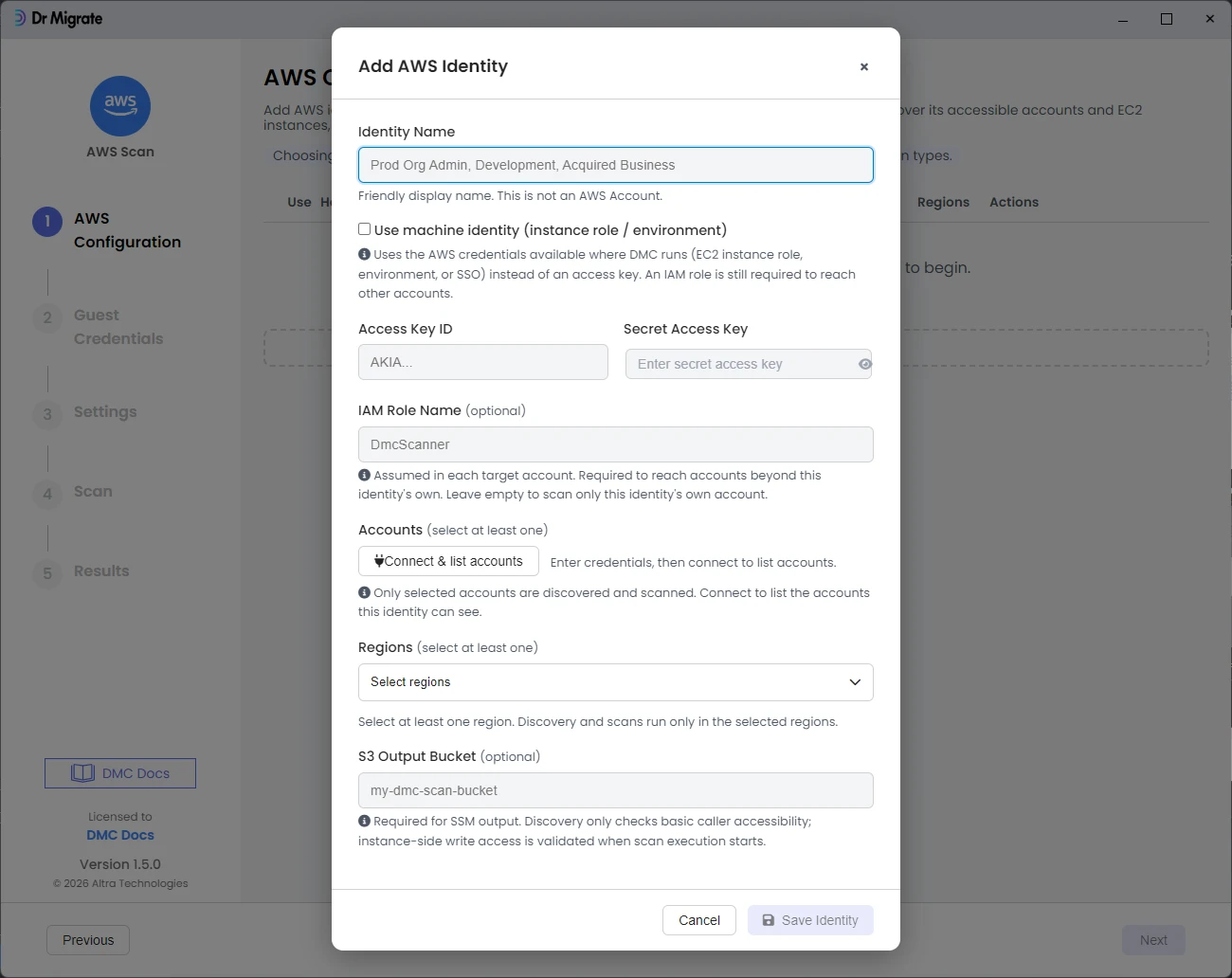
Task: Show secret access key with eye icon
Action: click(x=864, y=364)
